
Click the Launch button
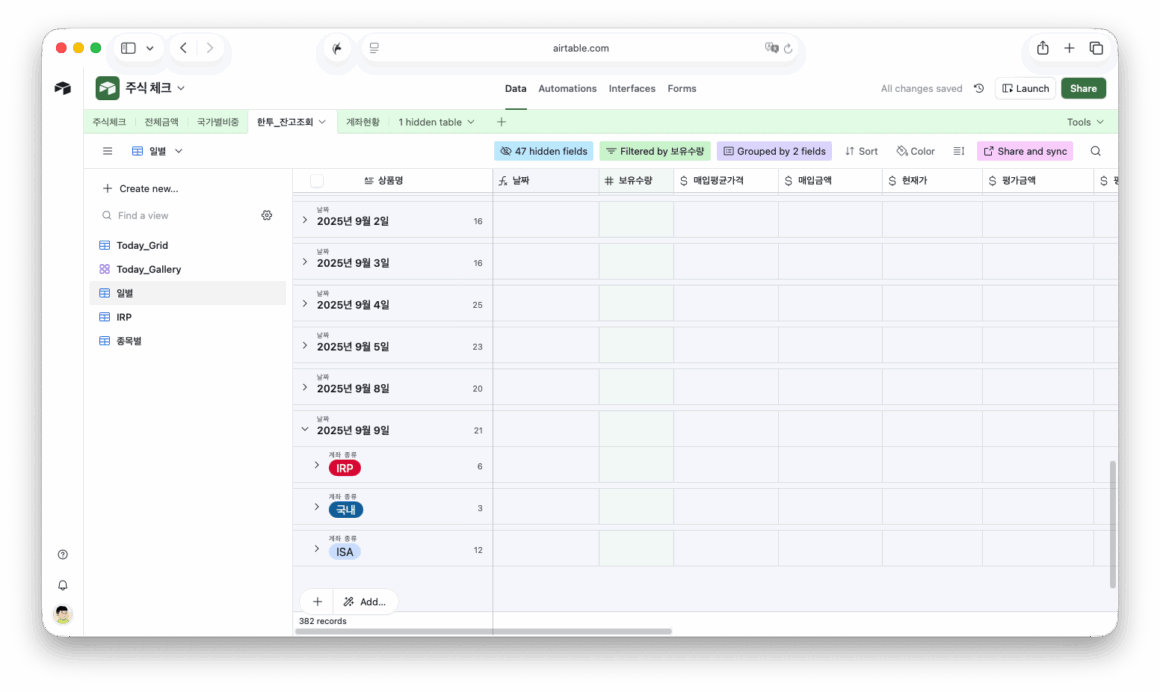pyautogui.click(x=1025, y=89)
